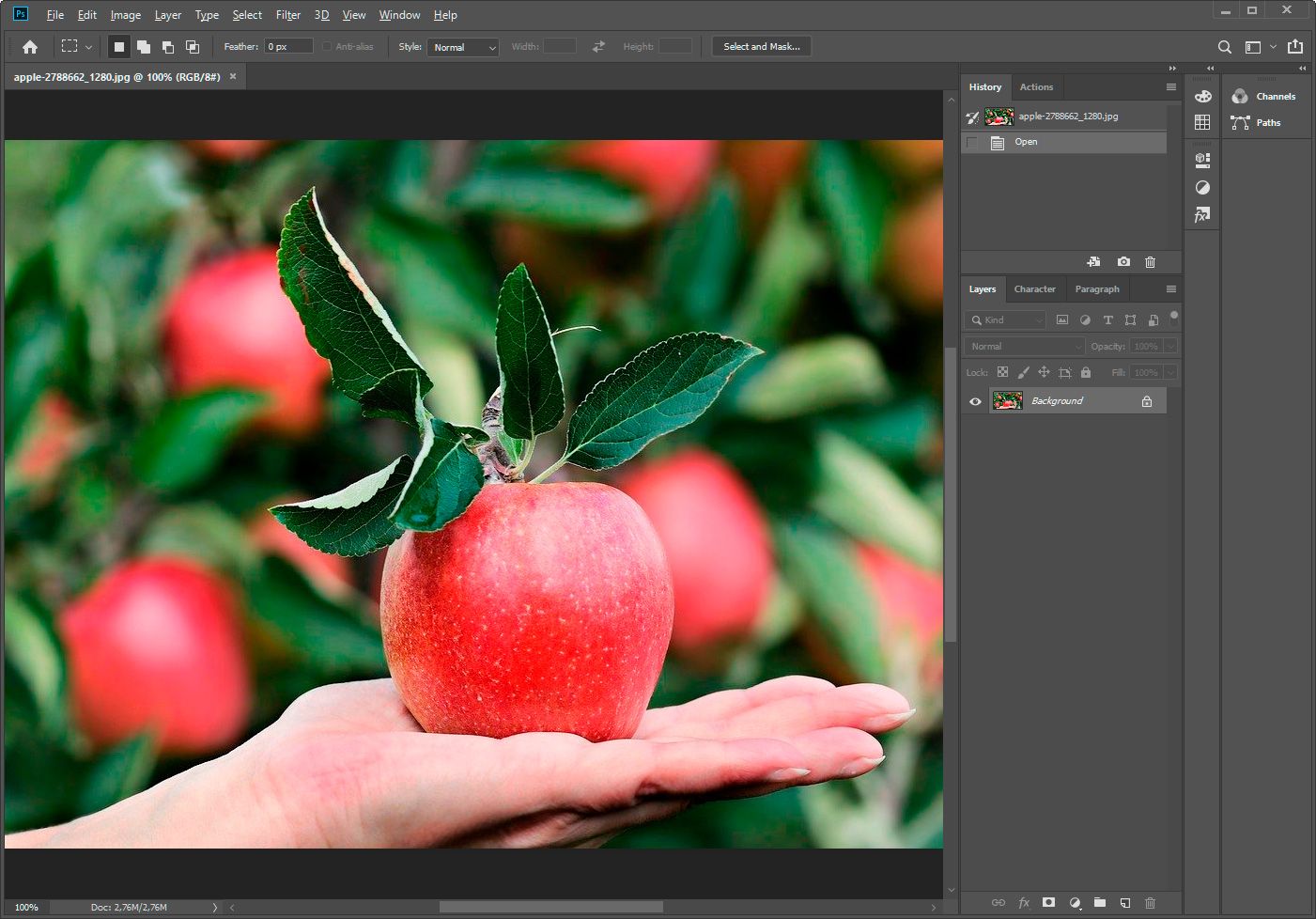Open the Paths panel

click(1267, 122)
